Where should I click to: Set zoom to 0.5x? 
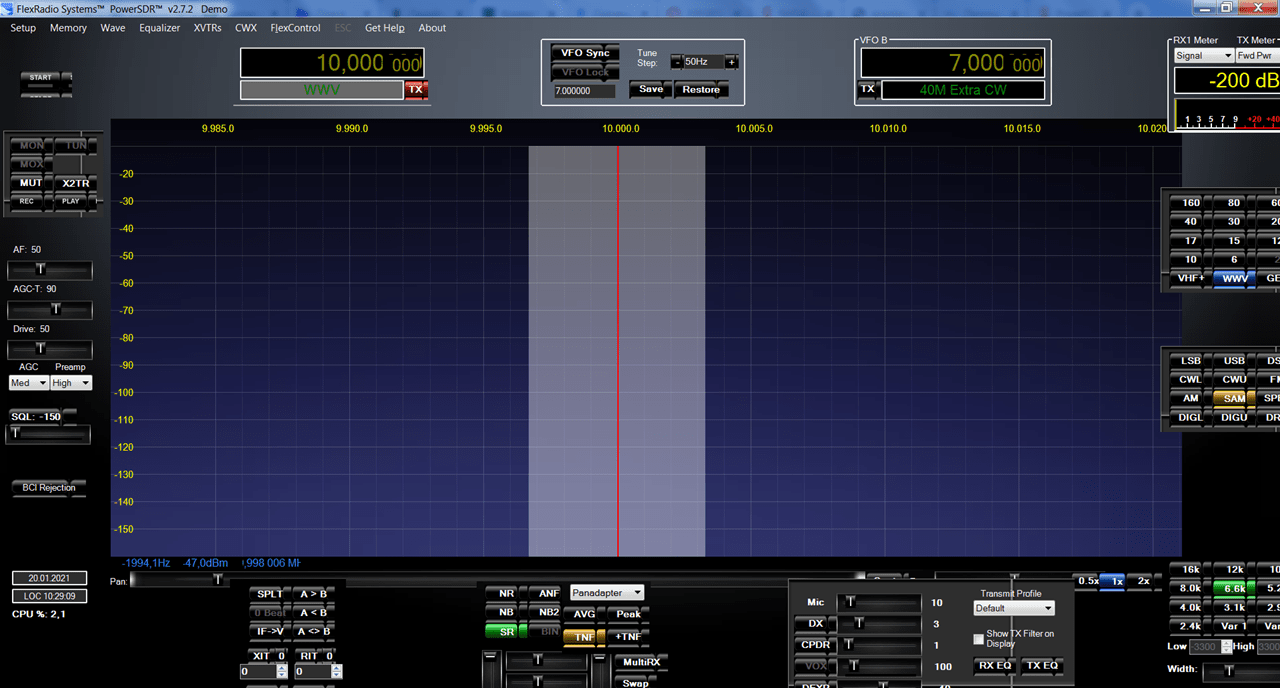coord(1087,581)
